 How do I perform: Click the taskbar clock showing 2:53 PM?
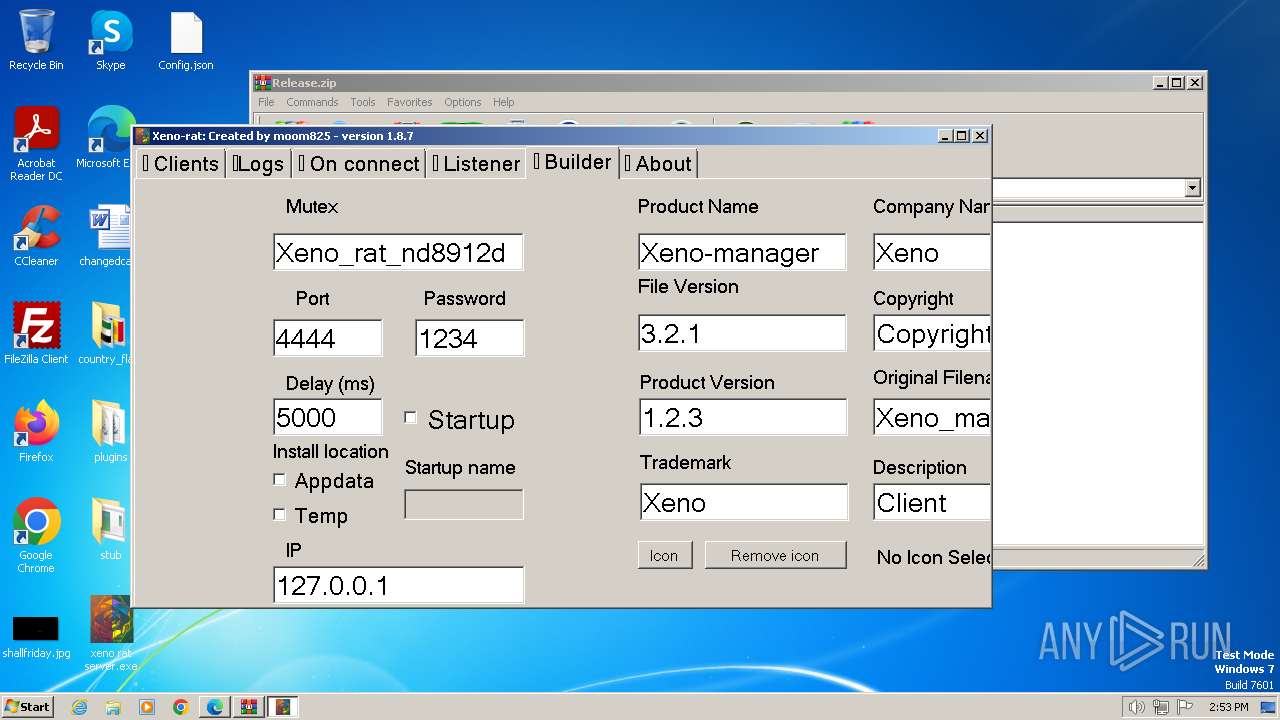[1228, 707]
